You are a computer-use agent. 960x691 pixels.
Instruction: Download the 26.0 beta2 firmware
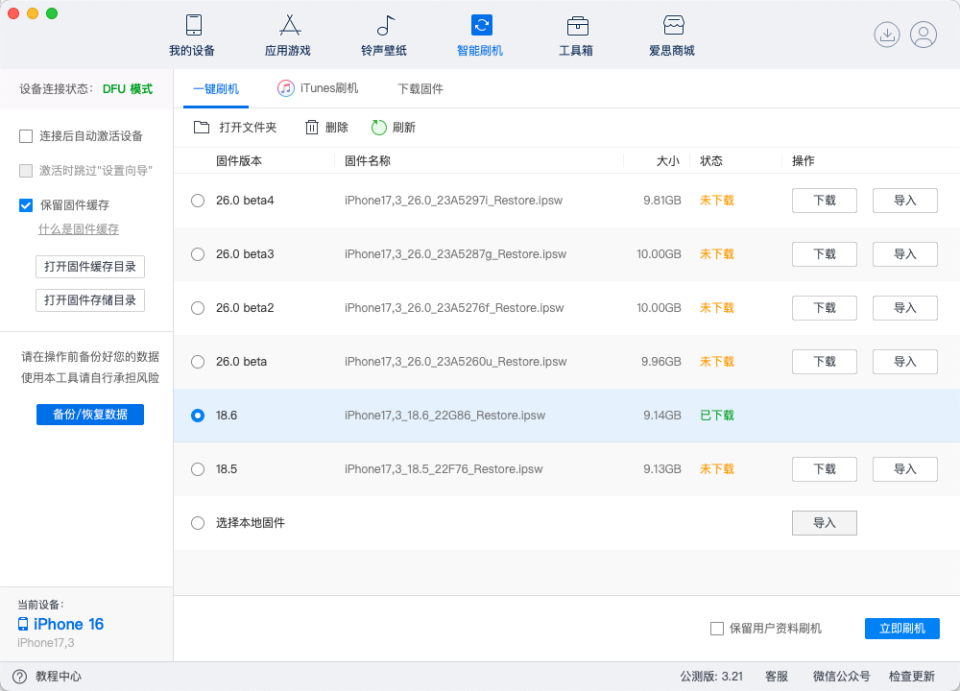pos(824,308)
